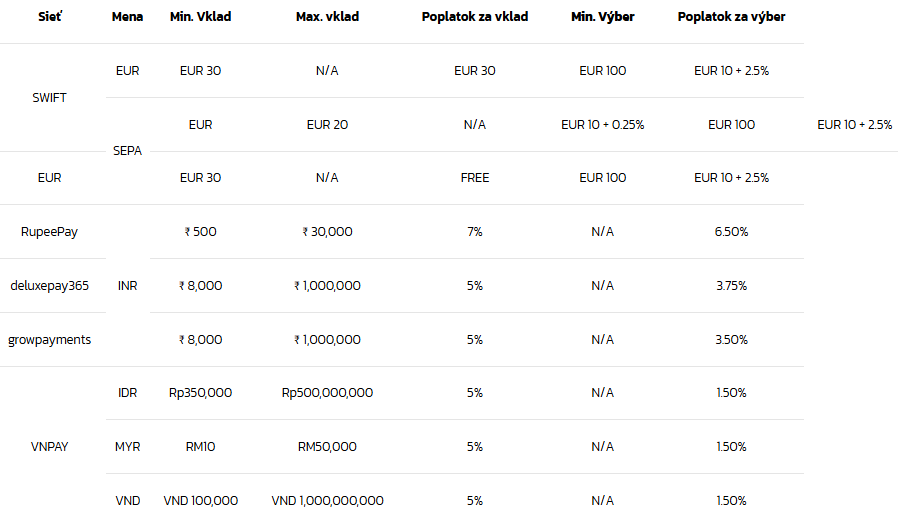The width and height of the screenshot is (898, 519).
Task: Click the Rp500,000,000 max deposit cell
Action: [327, 393]
